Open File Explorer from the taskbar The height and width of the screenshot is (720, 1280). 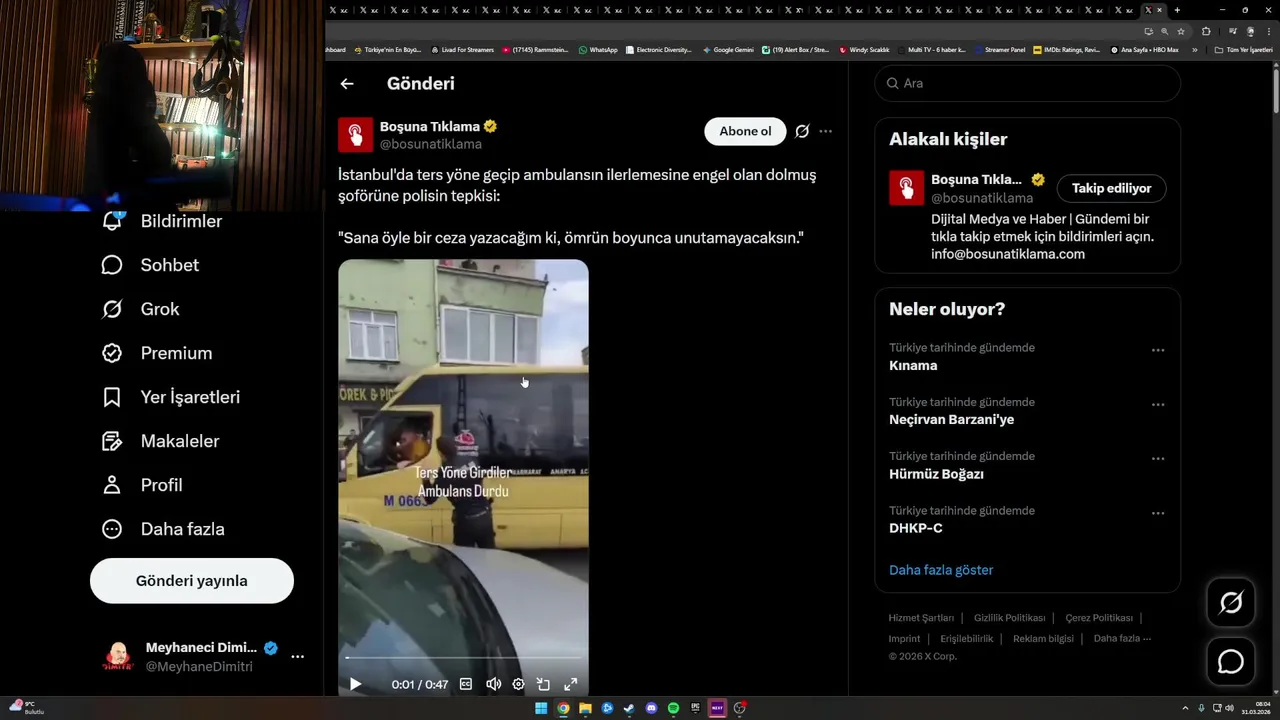585,708
